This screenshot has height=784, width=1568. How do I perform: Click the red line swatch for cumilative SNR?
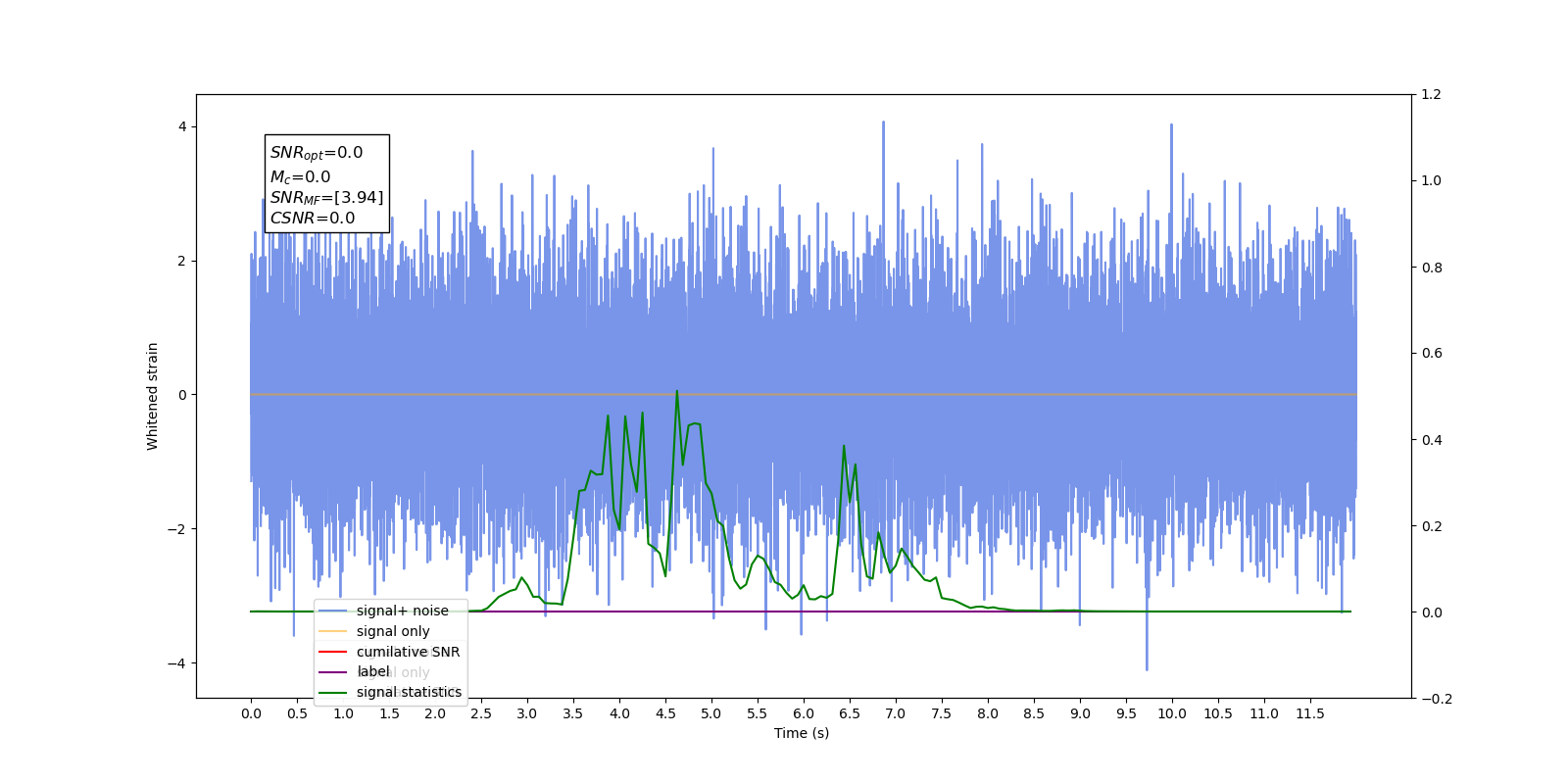pyautogui.click(x=333, y=652)
